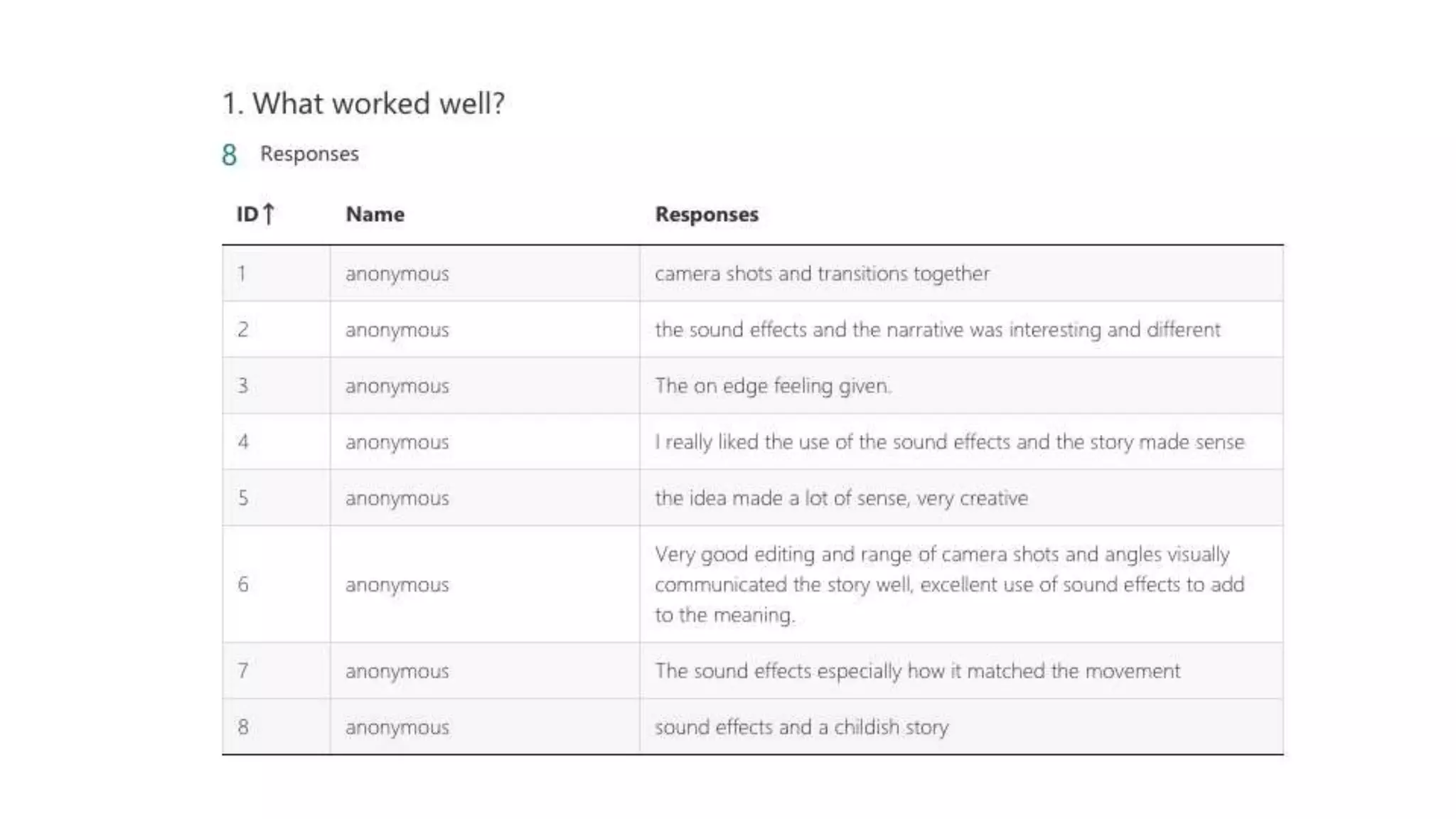1456x819 pixels.
Task: Click the anonymous name in row 6
Action: point(397,585)
